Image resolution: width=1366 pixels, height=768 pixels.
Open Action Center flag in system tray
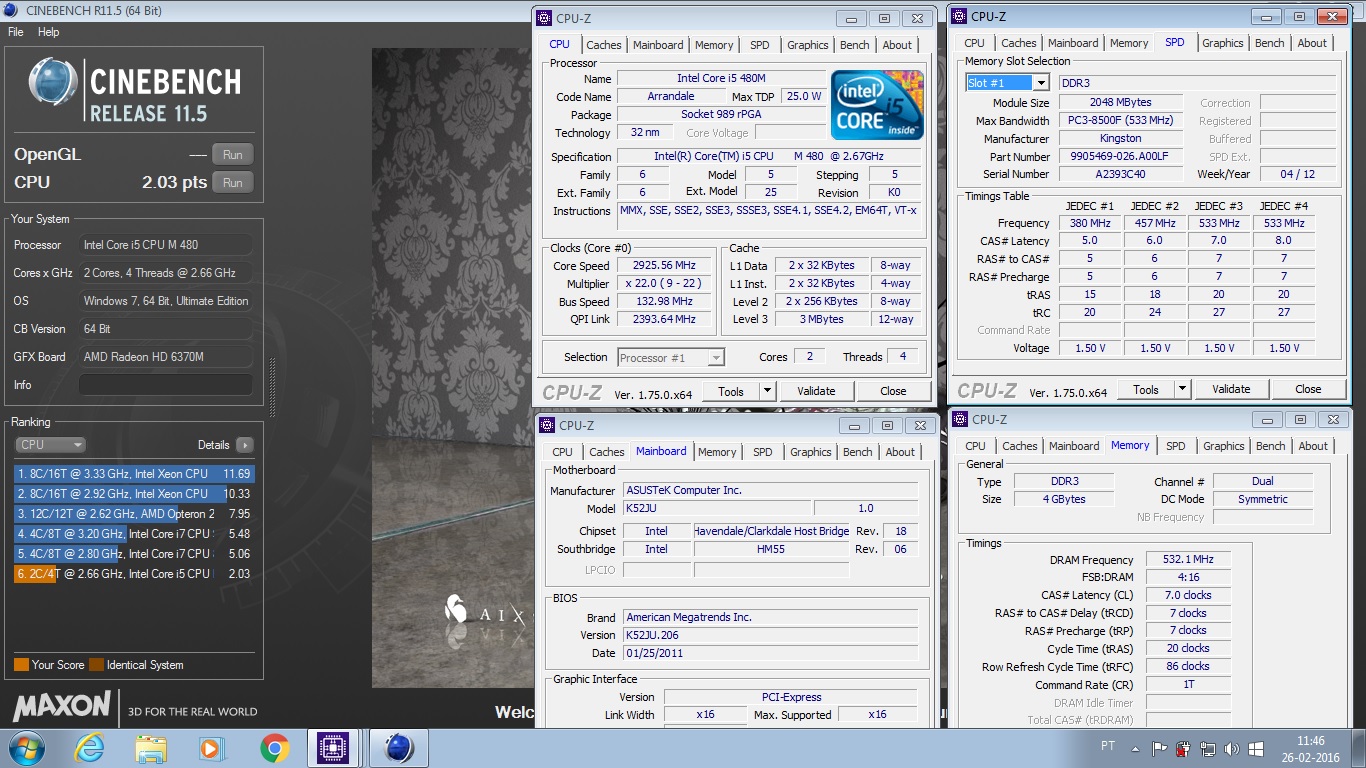click(x=1159, y=748)
